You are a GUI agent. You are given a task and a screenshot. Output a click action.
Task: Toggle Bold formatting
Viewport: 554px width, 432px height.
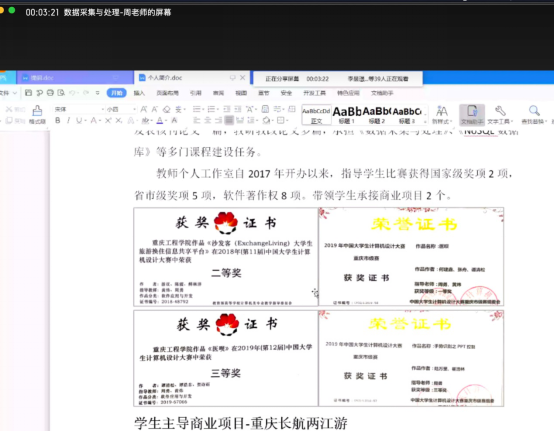point(58,121)
